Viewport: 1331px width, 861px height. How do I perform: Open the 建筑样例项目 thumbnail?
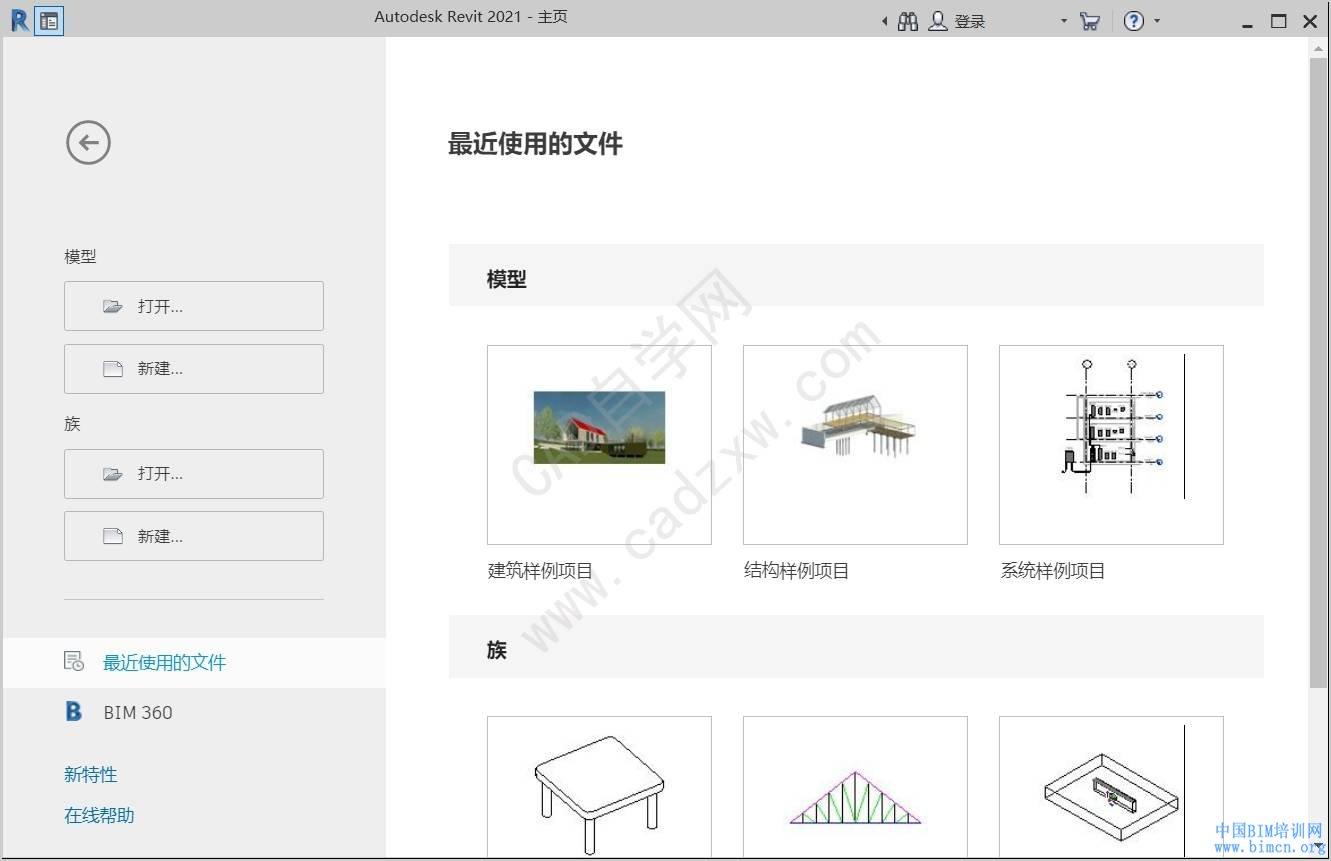[x=599, y=445]
